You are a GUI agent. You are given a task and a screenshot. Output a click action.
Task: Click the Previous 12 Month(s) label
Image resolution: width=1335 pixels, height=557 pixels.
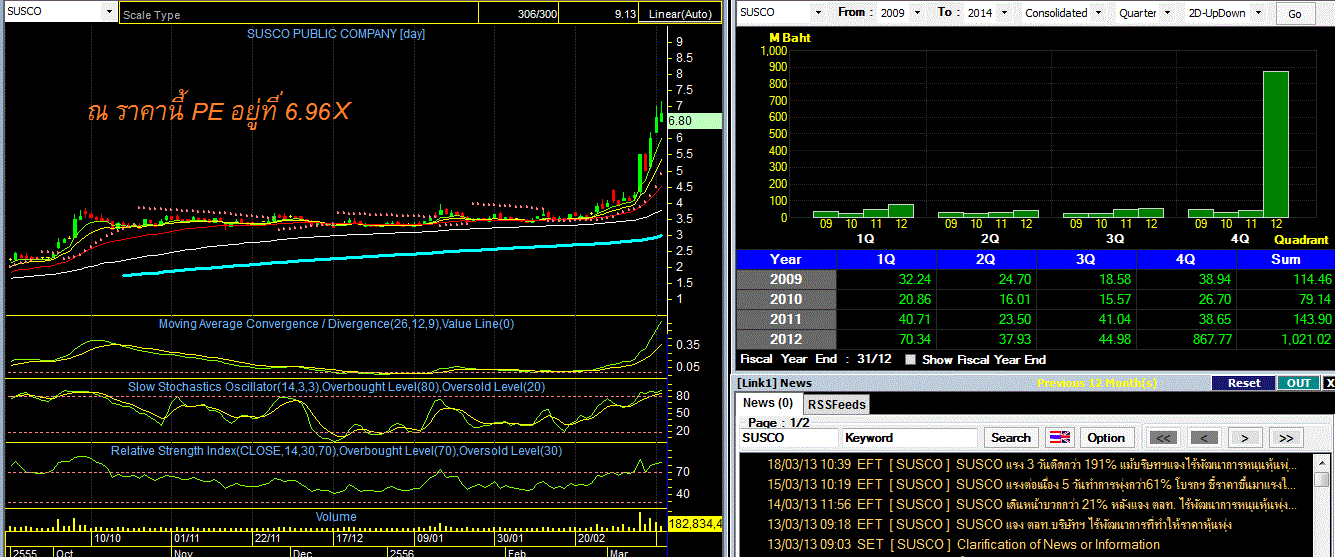(x=1096, y=383)
